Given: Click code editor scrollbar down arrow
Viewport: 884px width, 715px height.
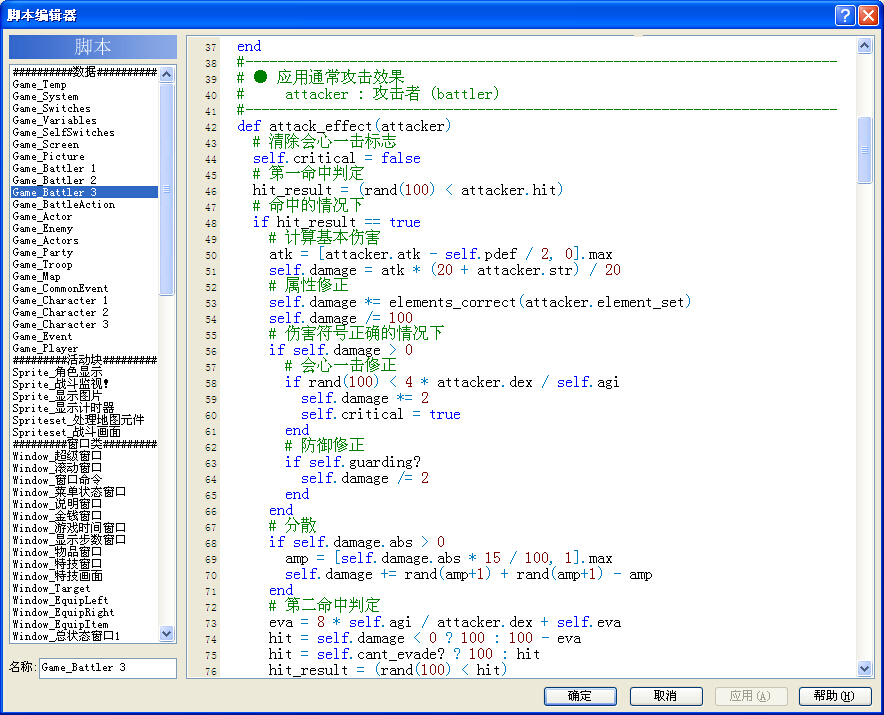Looking at the screenshot, I should [x=864, y=669].
